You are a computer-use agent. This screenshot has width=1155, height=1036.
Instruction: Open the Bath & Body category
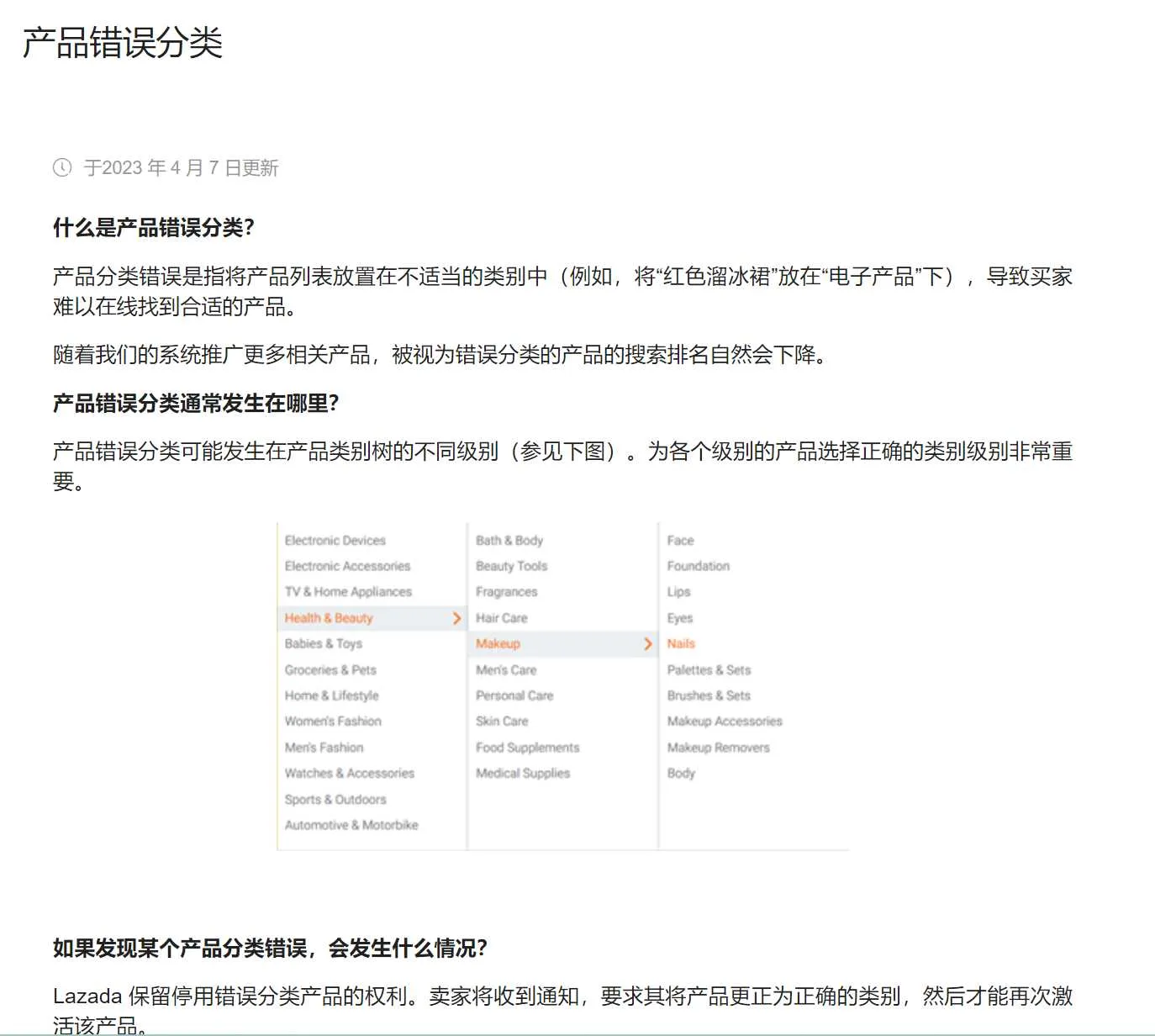click(x=509, y=540)
